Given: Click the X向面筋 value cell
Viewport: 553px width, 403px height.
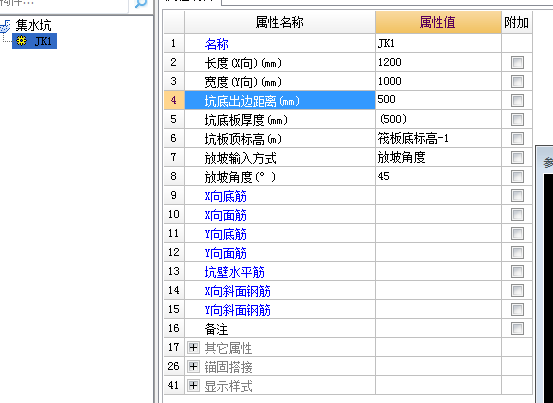Looking at the screenshot, I should click(x=438, y=215).
